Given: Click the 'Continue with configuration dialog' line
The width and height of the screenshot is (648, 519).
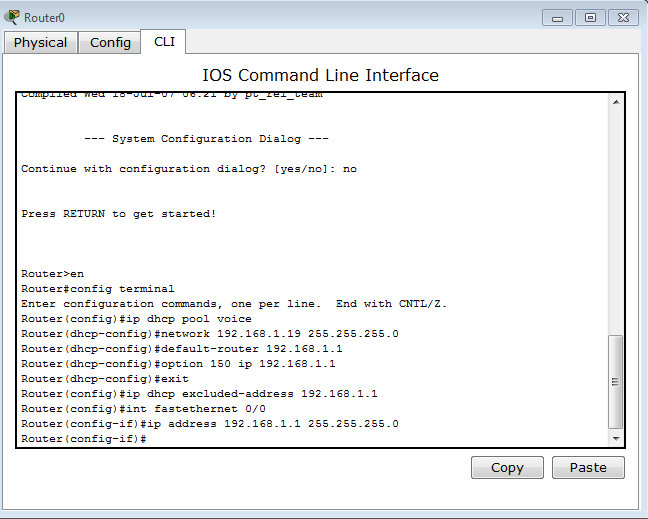Looking at the screenshot, I should 189,169.
